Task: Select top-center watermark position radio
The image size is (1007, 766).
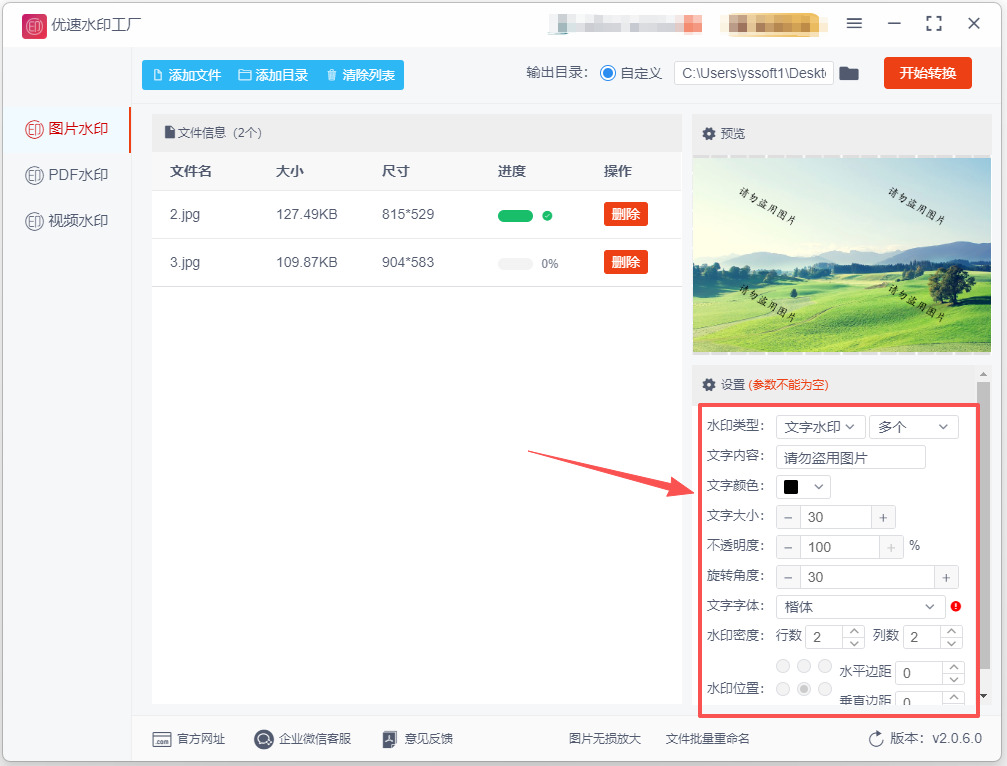Action: tap(803, 666)
